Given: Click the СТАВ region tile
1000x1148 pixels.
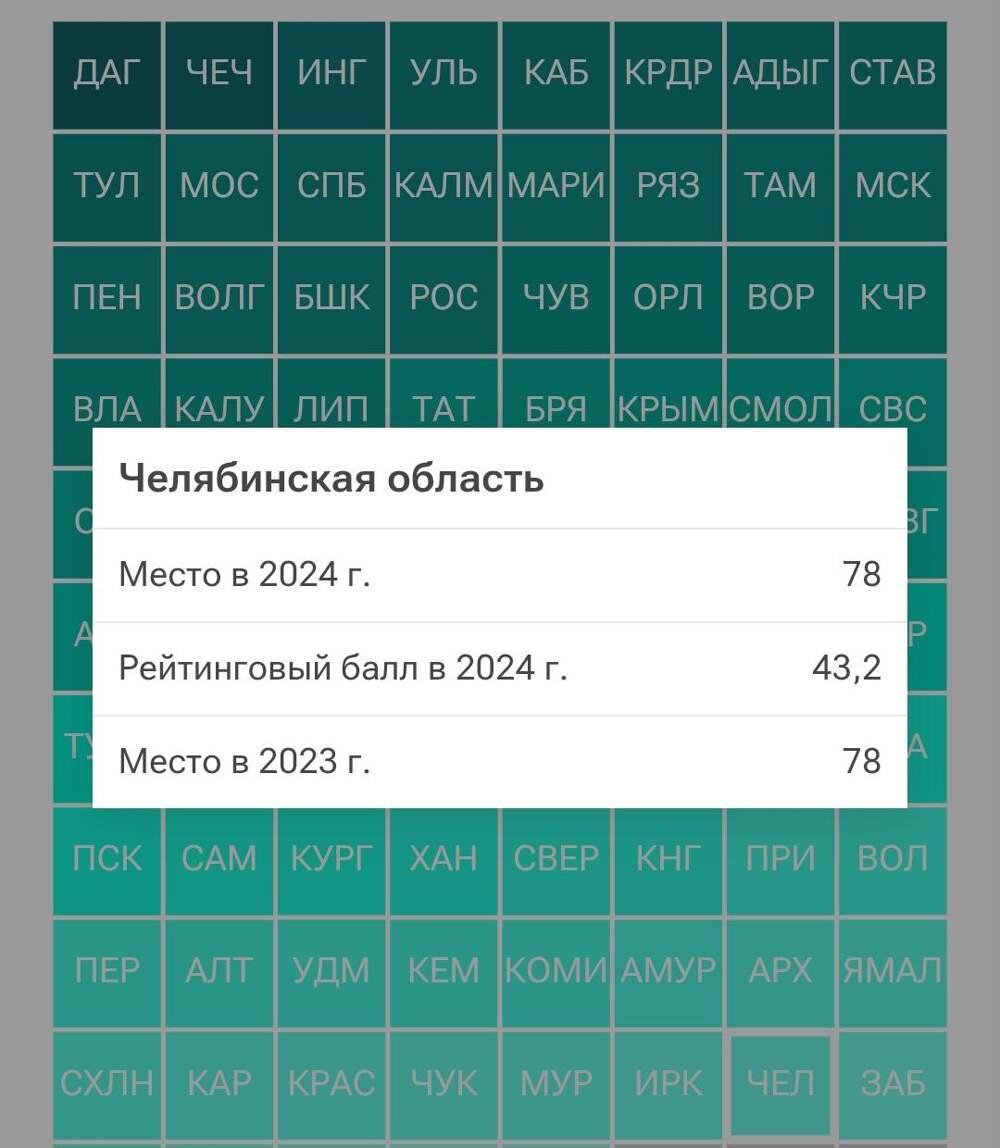Looking at the screenshot, I should (893, 74).
